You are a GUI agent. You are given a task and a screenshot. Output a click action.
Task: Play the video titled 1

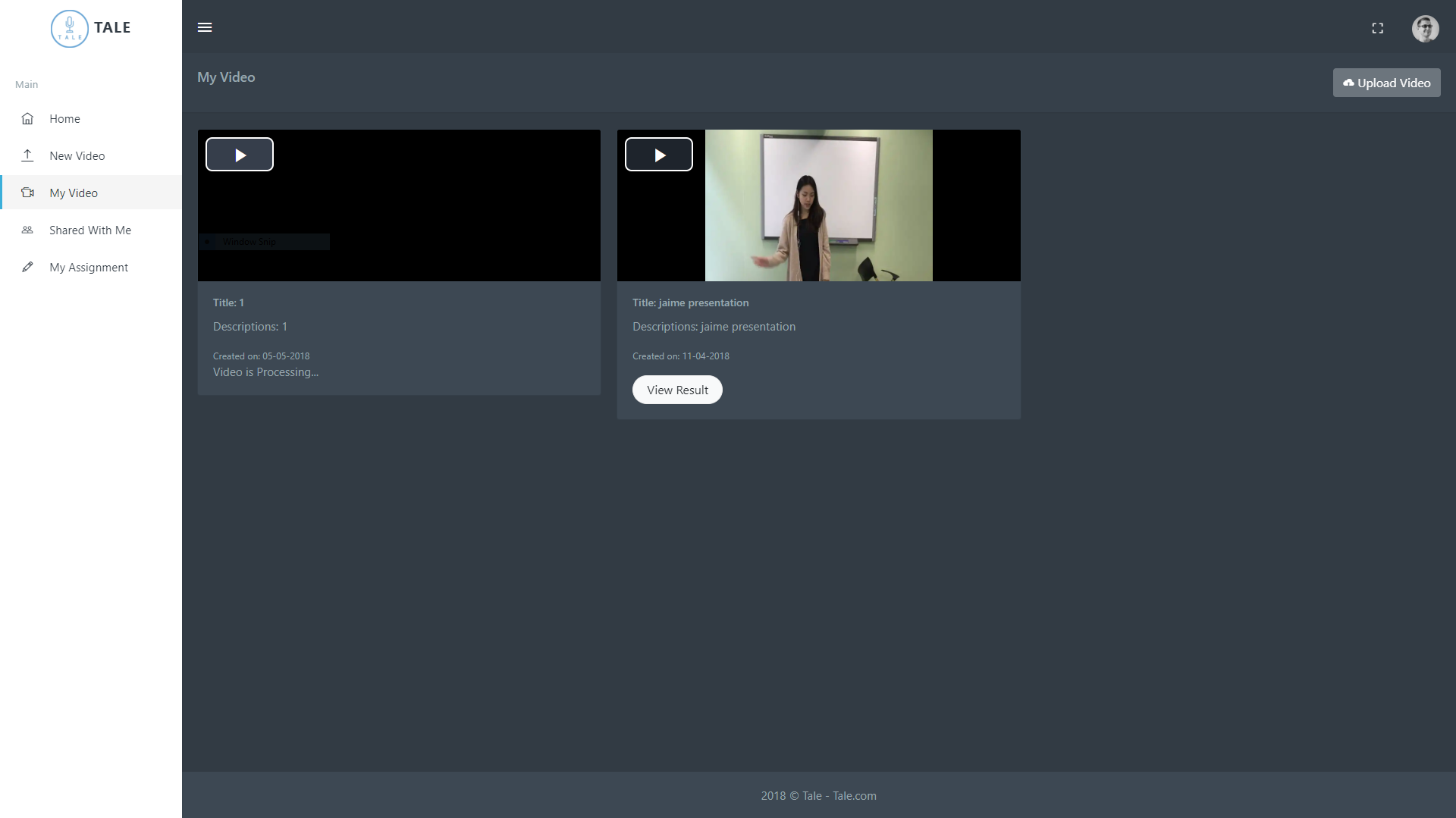click(239, 154)
